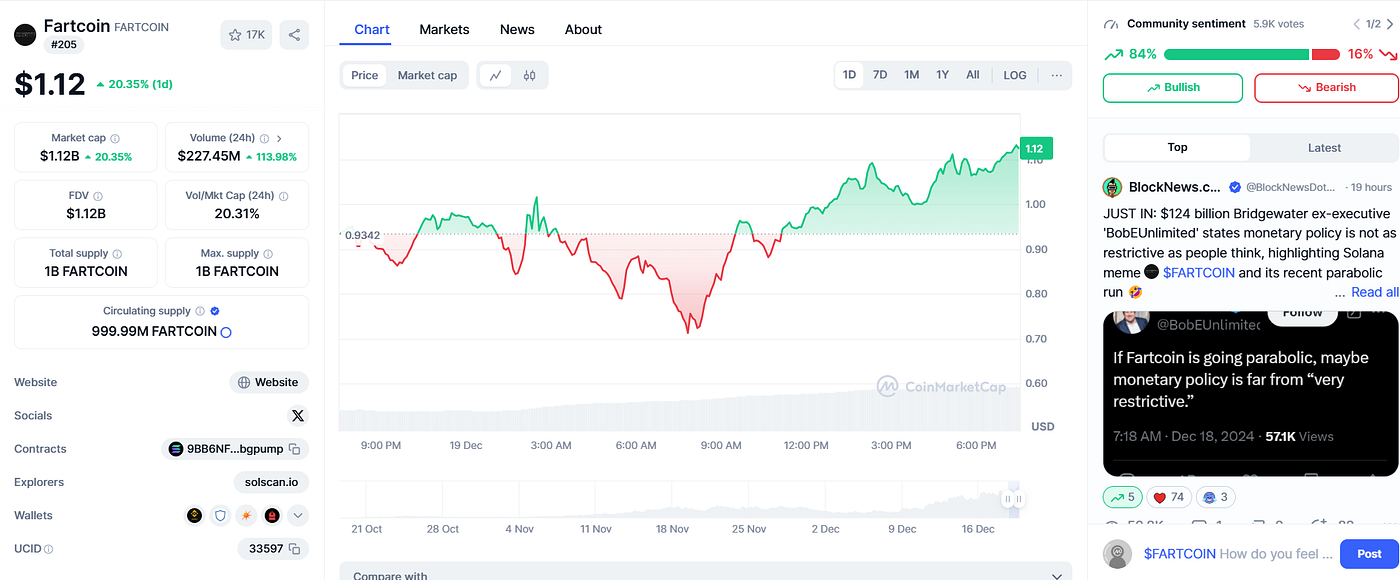Screen dimensions: 1400x580
Task: Open the embedded BobEUnlimited tweet image
Action: coord(1250,394)
